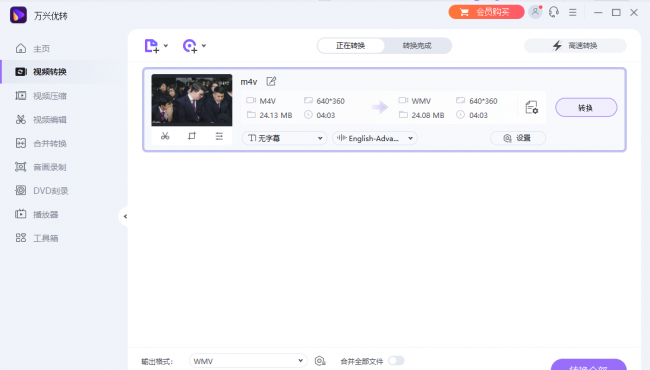Image resolution: width=650 pixels, height=370 pixels.
Task: Click the 万兴优转 app logo
Action: [x=18, y=15]
